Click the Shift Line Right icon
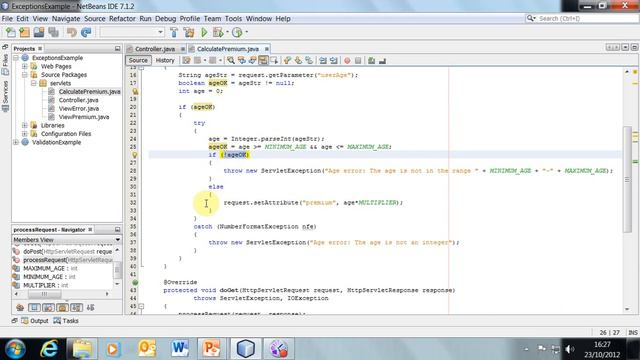Viewport: 640px width, 360px height. click(x=333, y=60)
